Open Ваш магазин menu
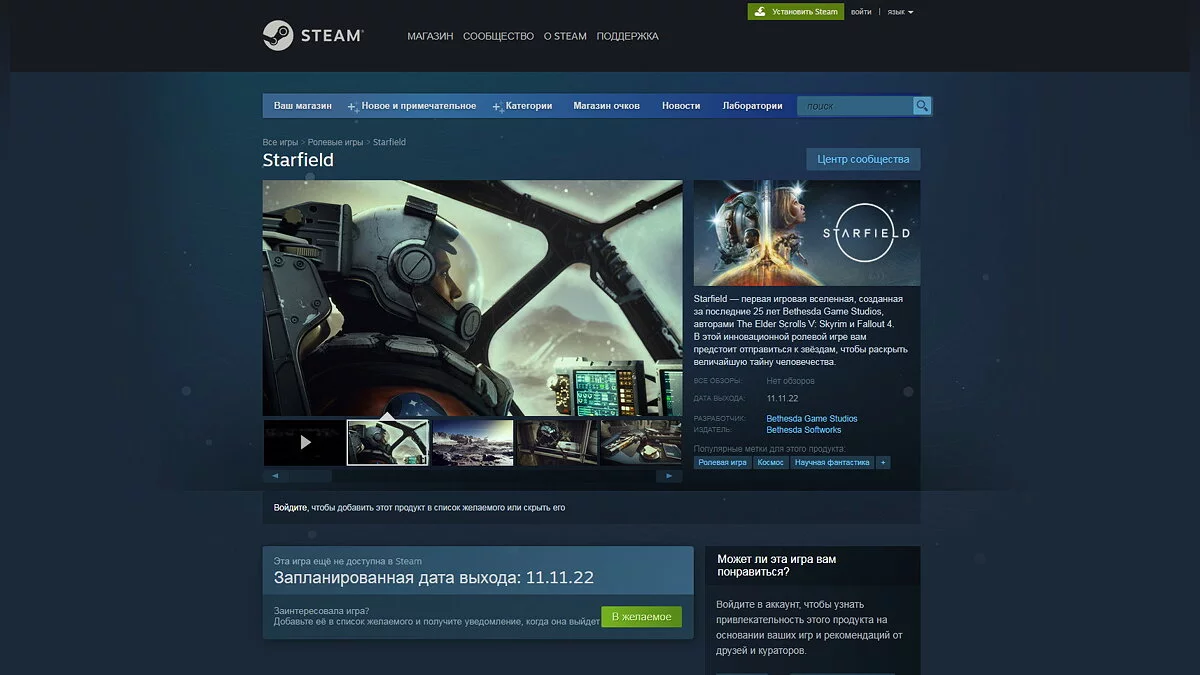Screen dimensions: 1200x675 [x=303, y=106]
